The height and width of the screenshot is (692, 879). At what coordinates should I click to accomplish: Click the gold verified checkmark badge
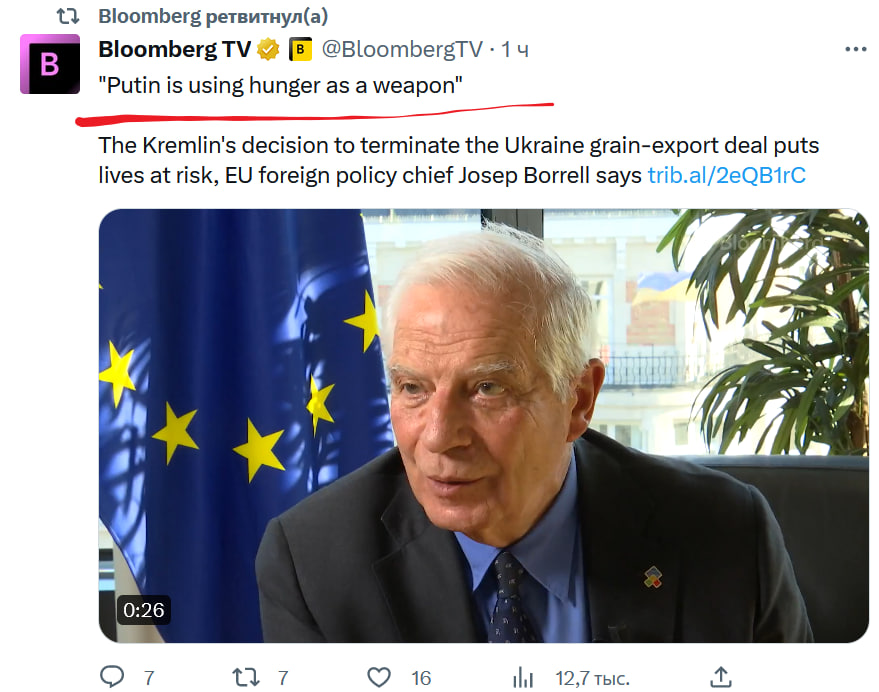pyautogui.click(x=268, y=49)
